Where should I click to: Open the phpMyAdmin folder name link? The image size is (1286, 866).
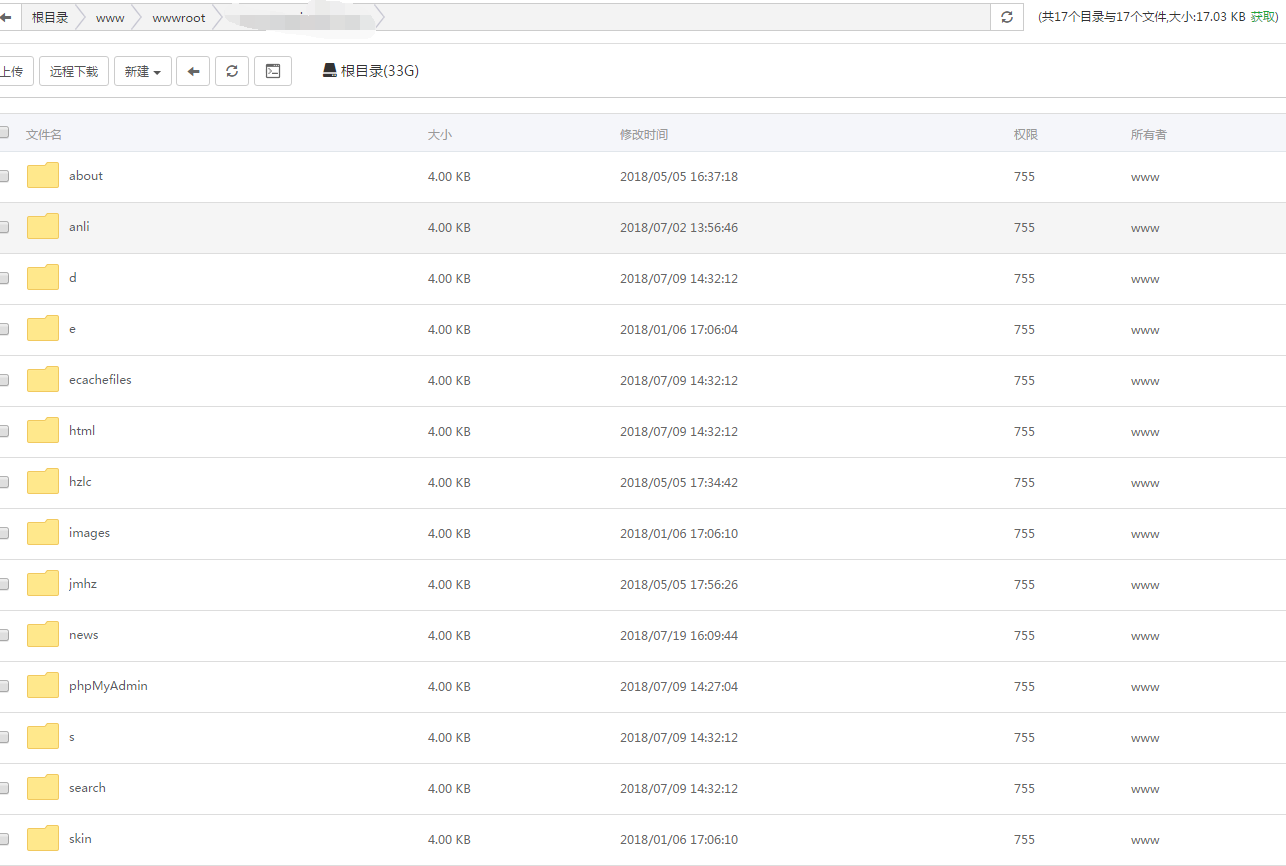(x=108, y=686)
